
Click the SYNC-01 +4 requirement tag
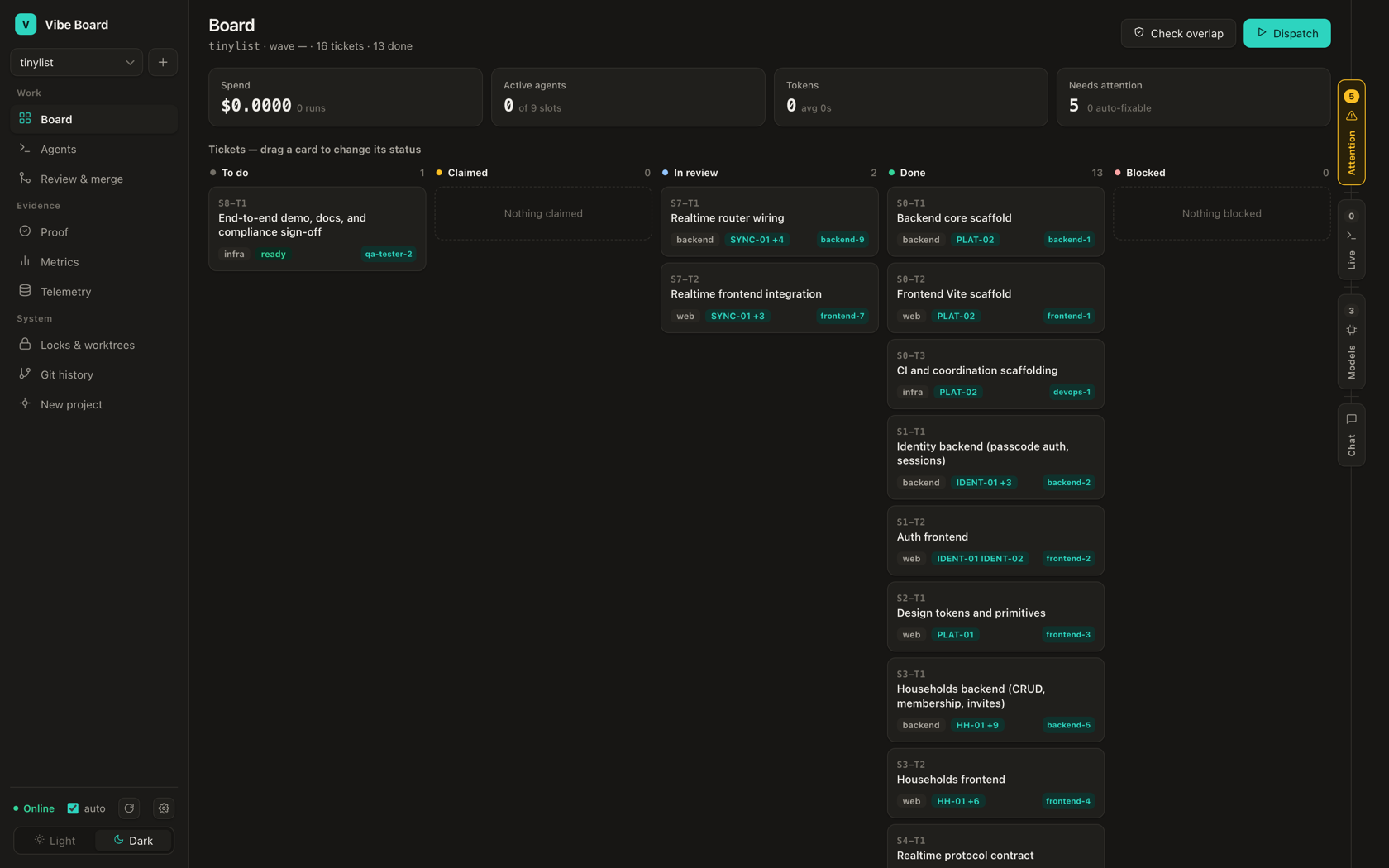click(757, 240)
